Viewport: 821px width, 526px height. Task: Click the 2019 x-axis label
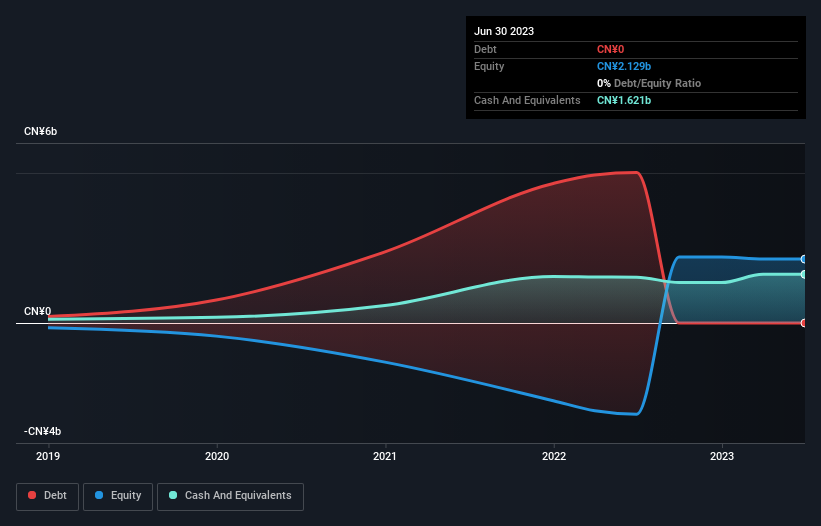[x=48, y=456]
